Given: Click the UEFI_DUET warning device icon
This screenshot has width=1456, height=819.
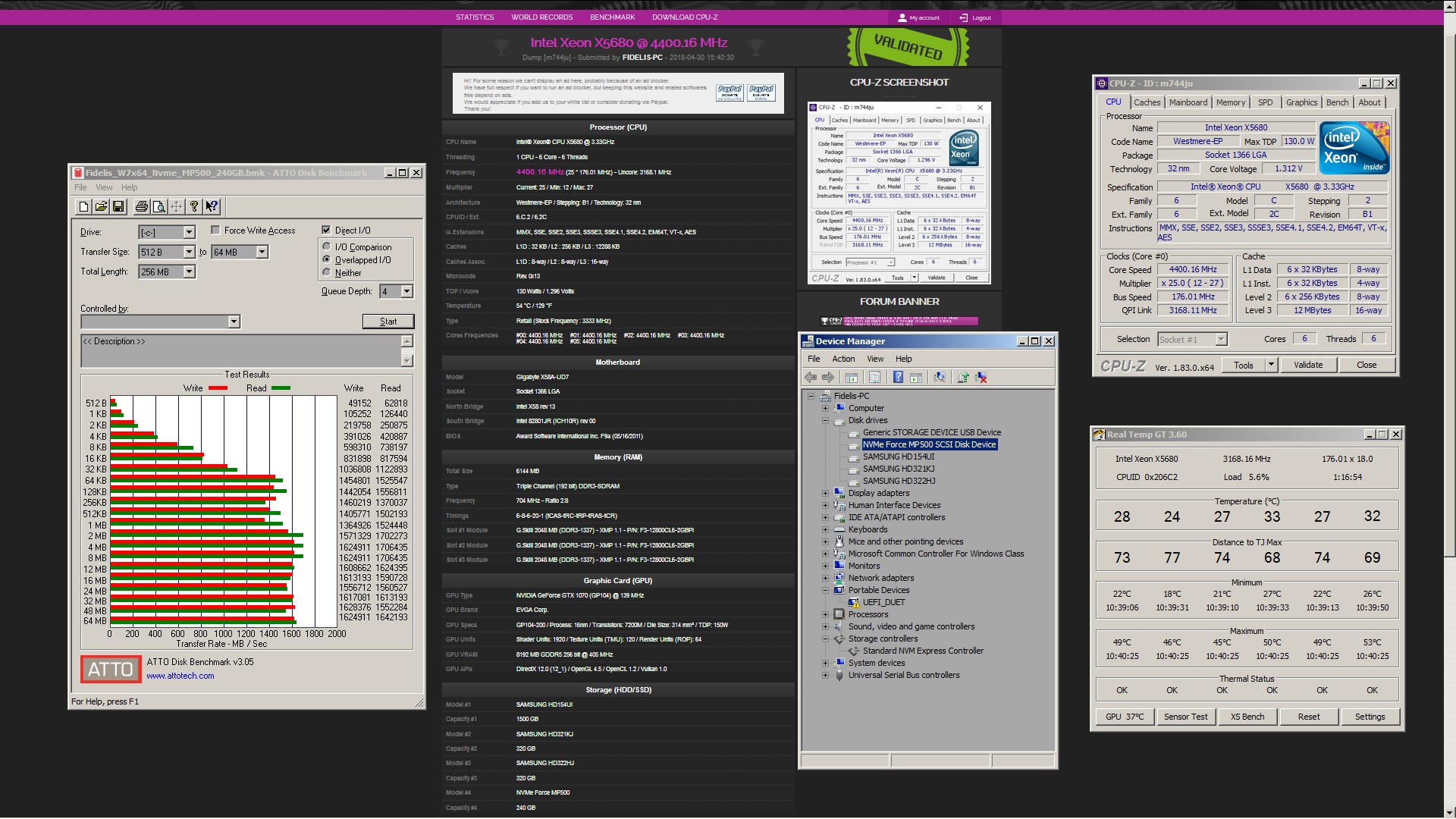Looking at the screenshot, I should coord(854,603).
